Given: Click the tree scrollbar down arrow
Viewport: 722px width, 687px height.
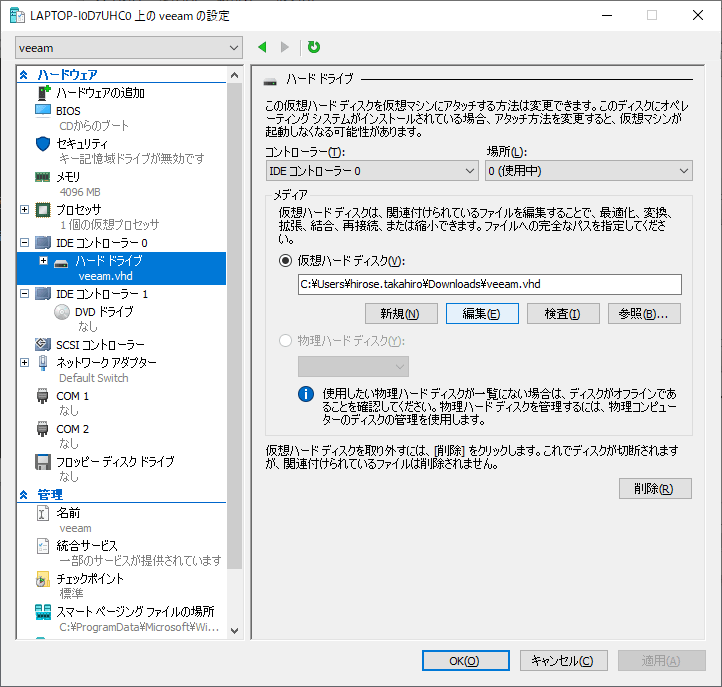Looking at the screenshot, I should tap(234, 631).
